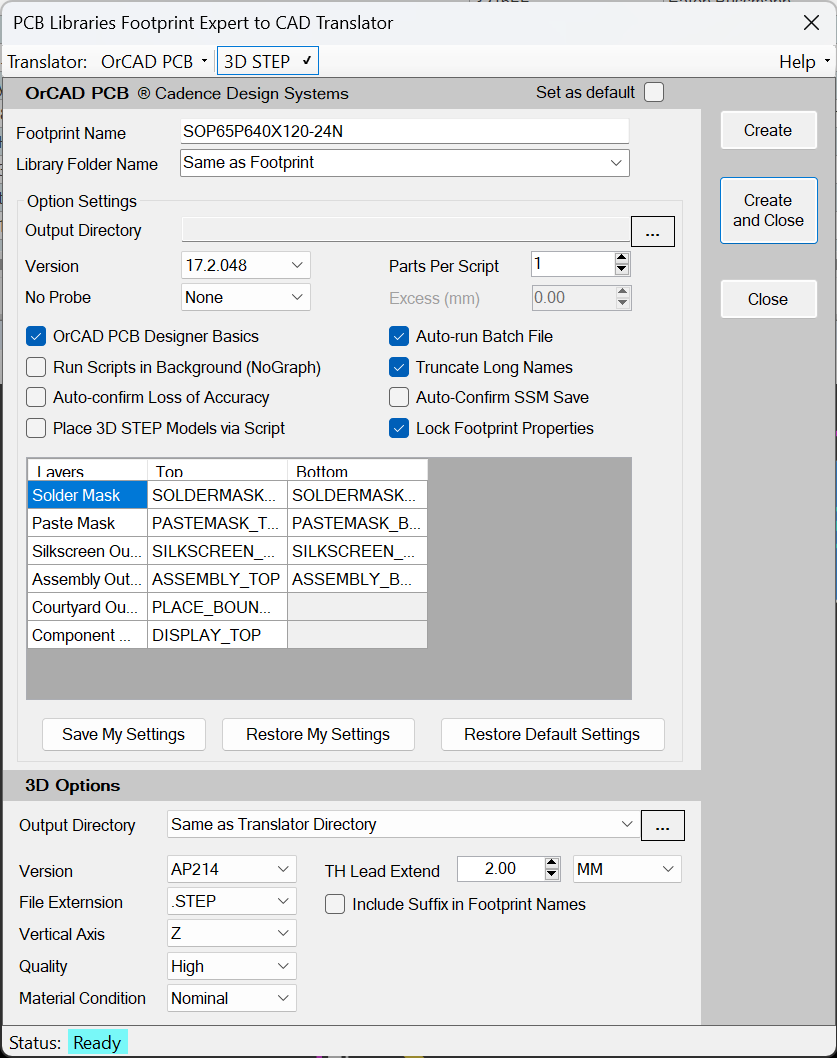
Task: Increase Parts Per Script with up arrow
Action: pos(622,258)
